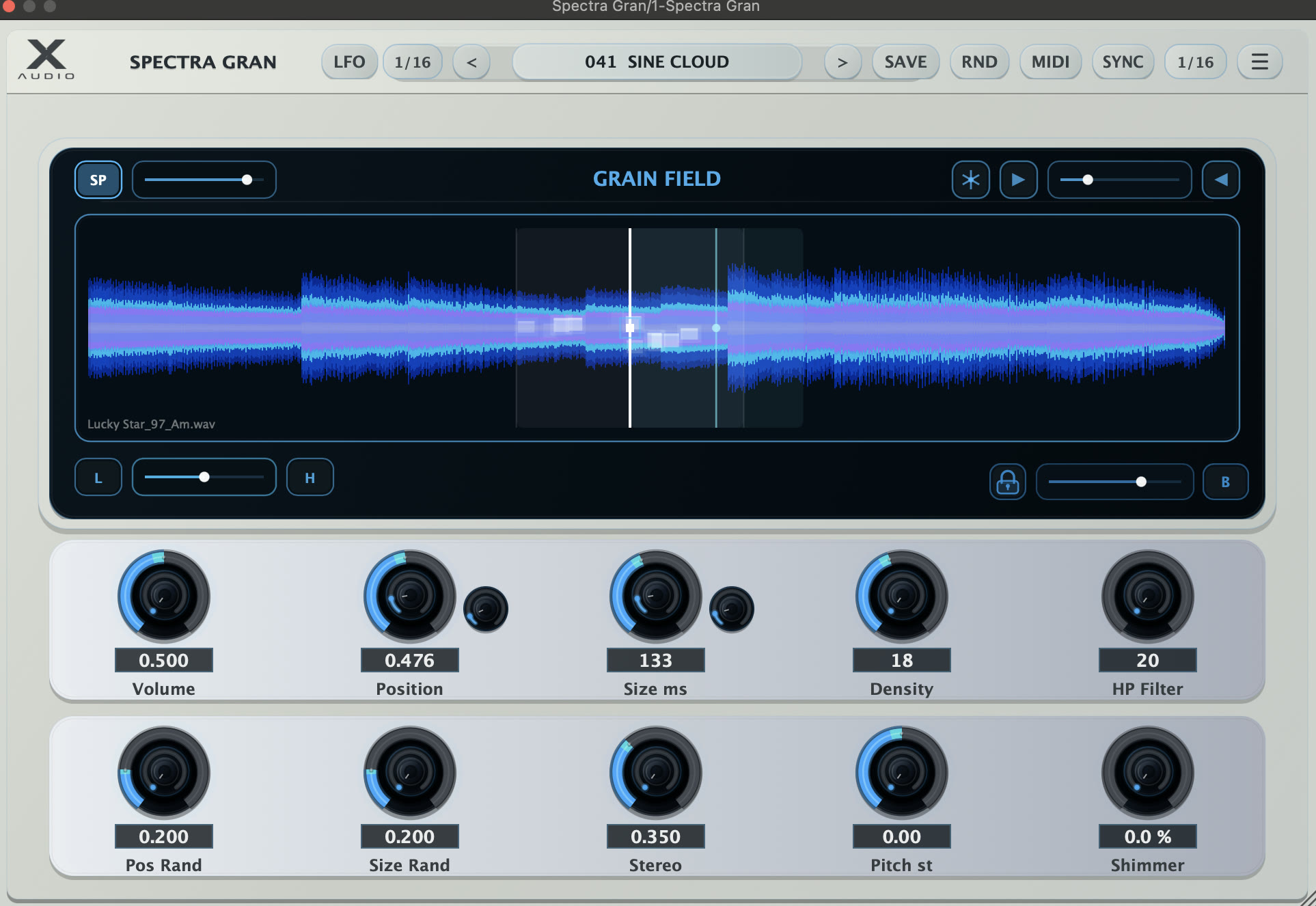Click the slider next to lock icon
This screenshot has width=1316, height=906.
1114,482
